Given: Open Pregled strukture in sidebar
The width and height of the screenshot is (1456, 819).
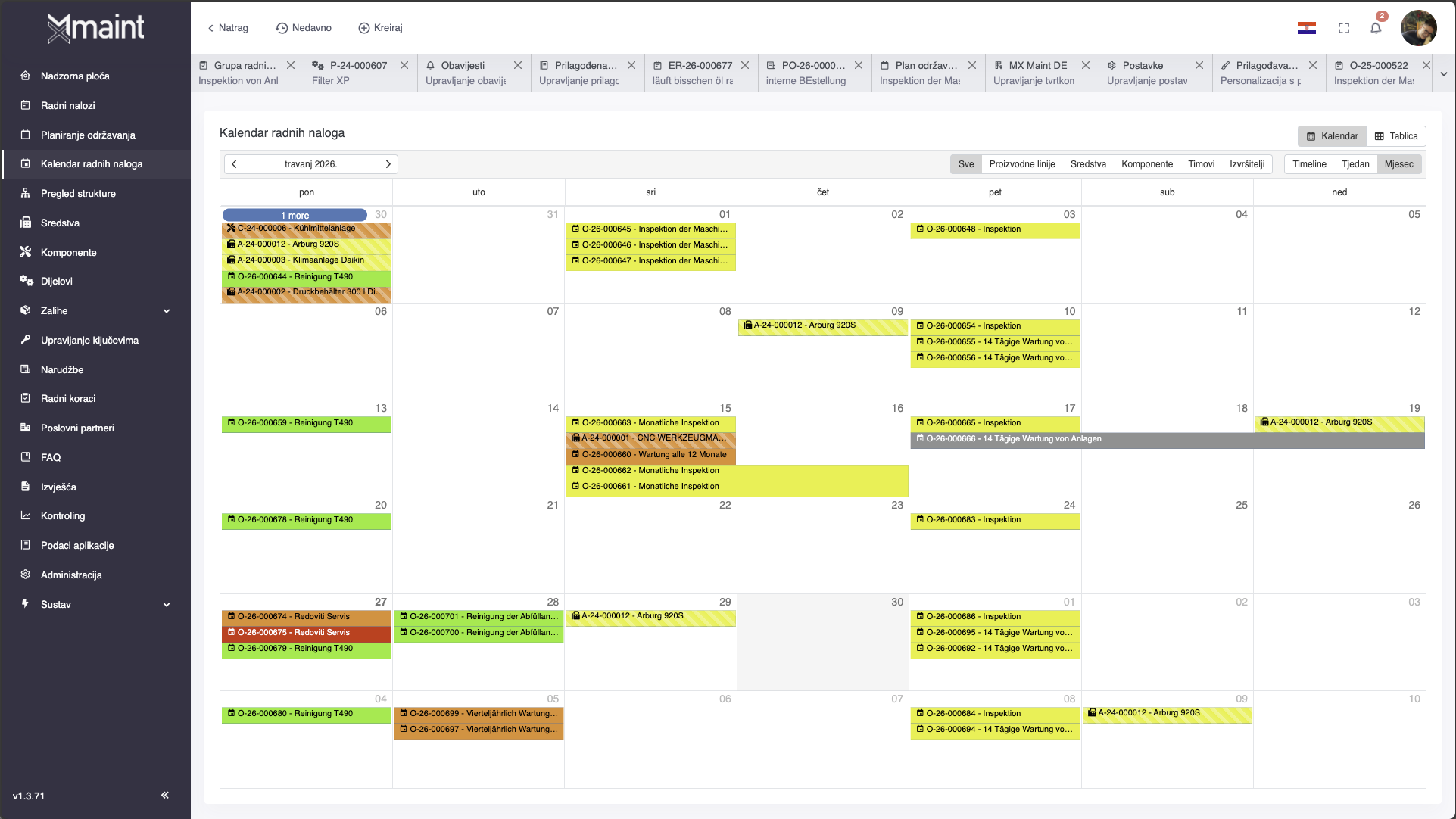Looking at the screenshot, I should pyautogui.click(x=78, y=193).
